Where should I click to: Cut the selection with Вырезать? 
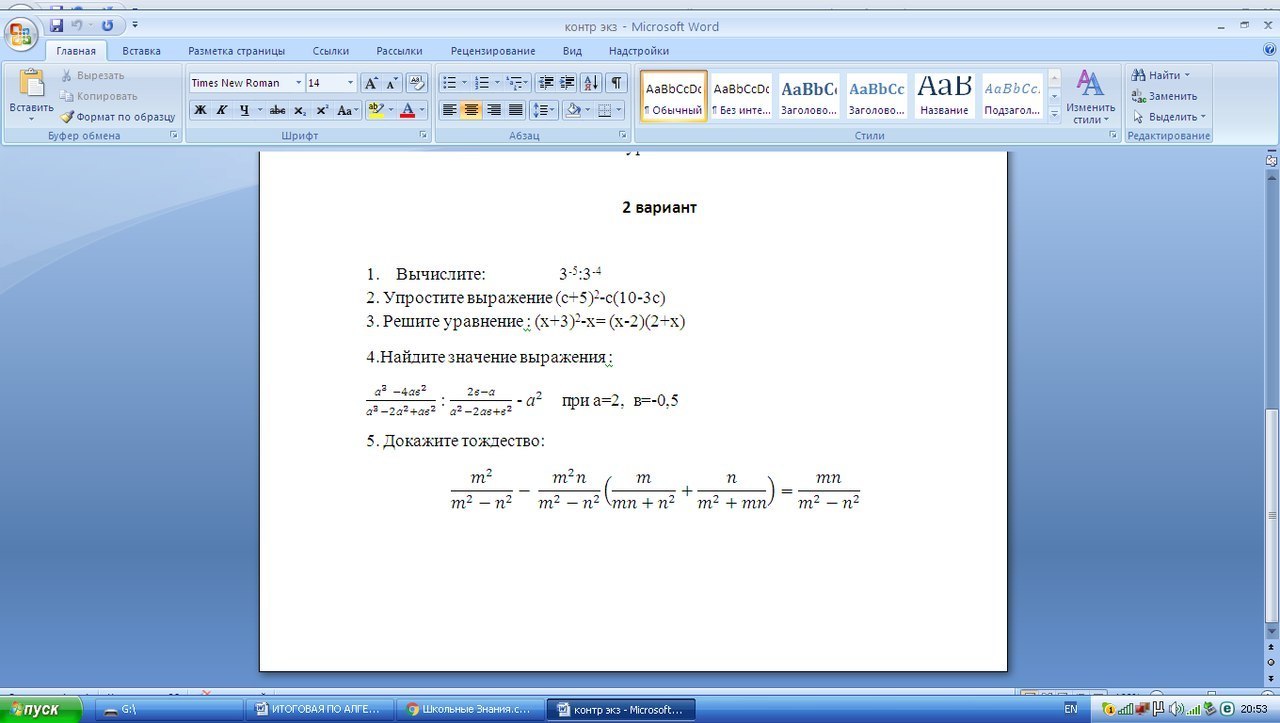coord(92,75)
